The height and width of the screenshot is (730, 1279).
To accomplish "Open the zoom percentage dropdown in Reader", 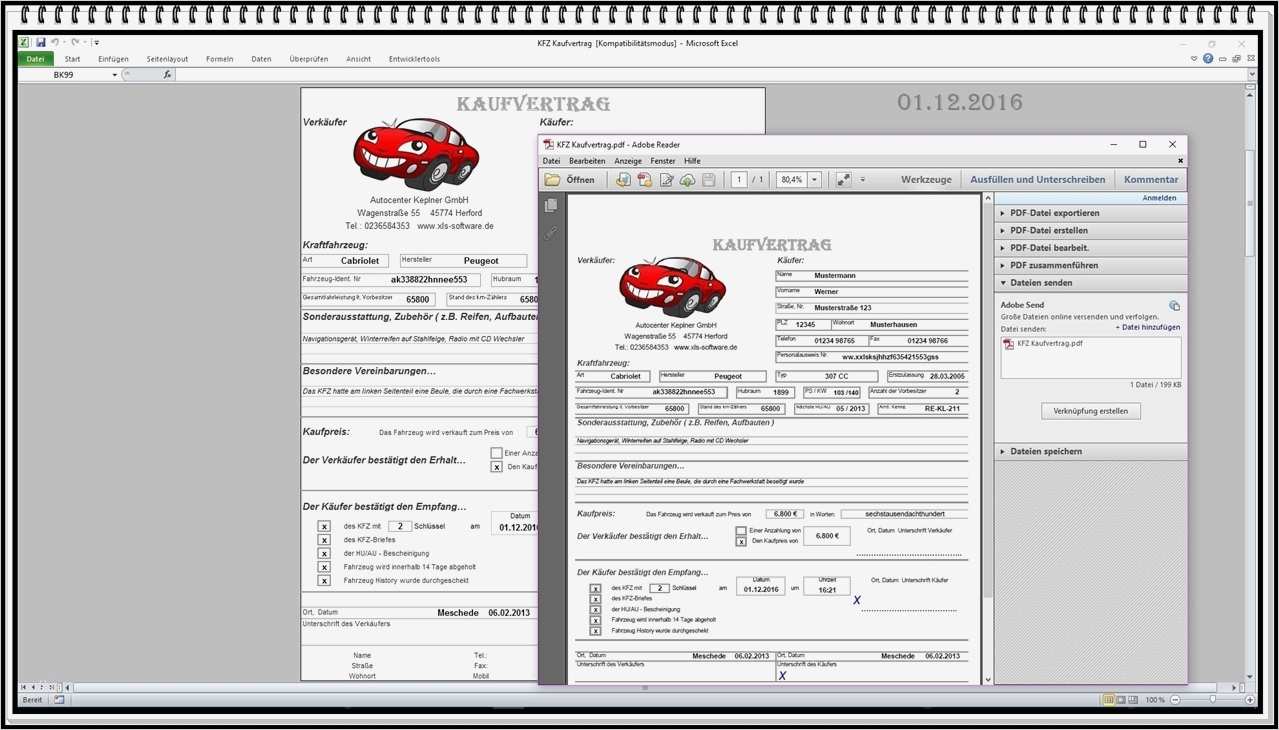I will pyautogui.click(x=815, y=180).
